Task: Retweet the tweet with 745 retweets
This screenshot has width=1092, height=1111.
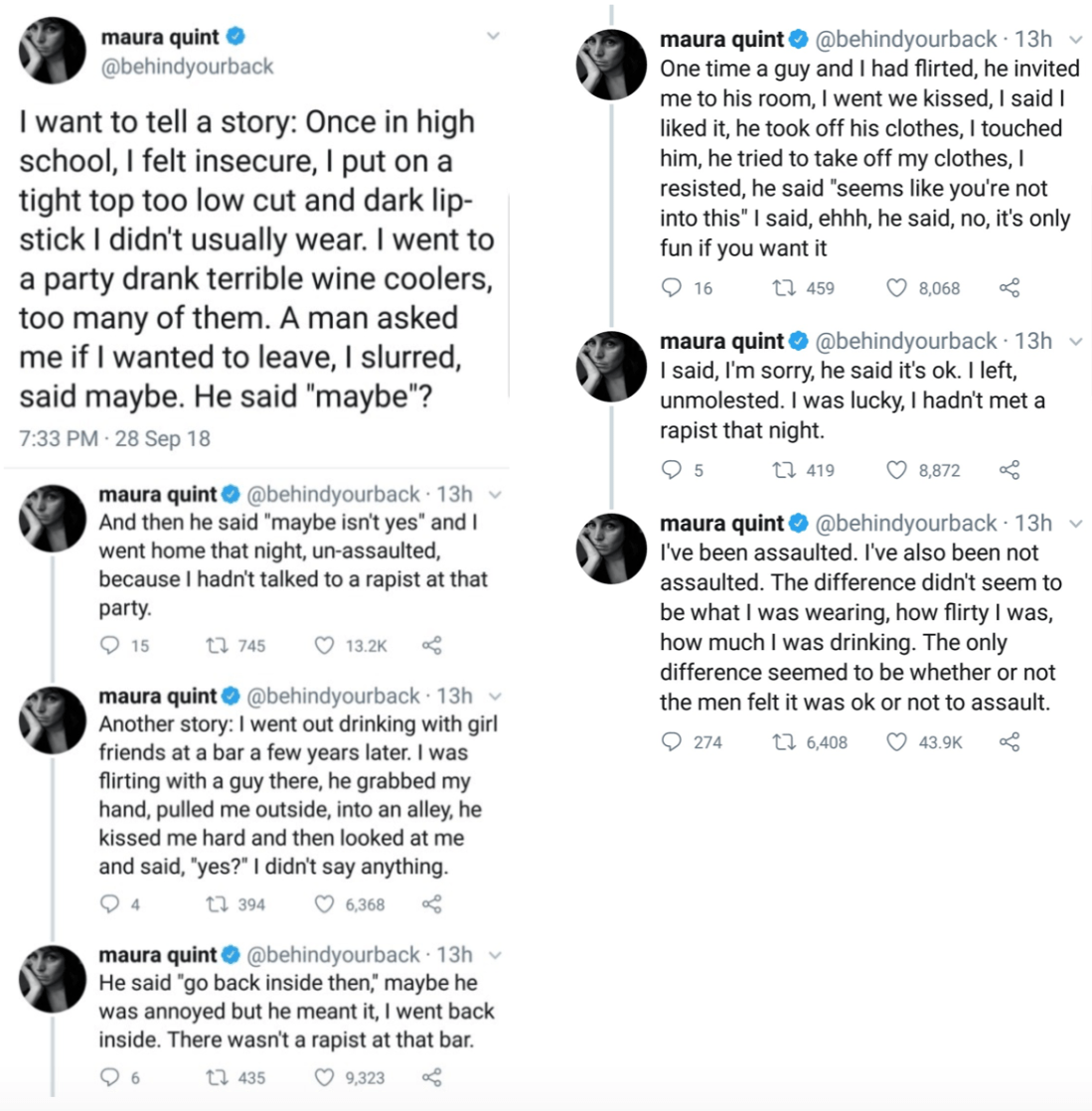Action: point(216,646)
